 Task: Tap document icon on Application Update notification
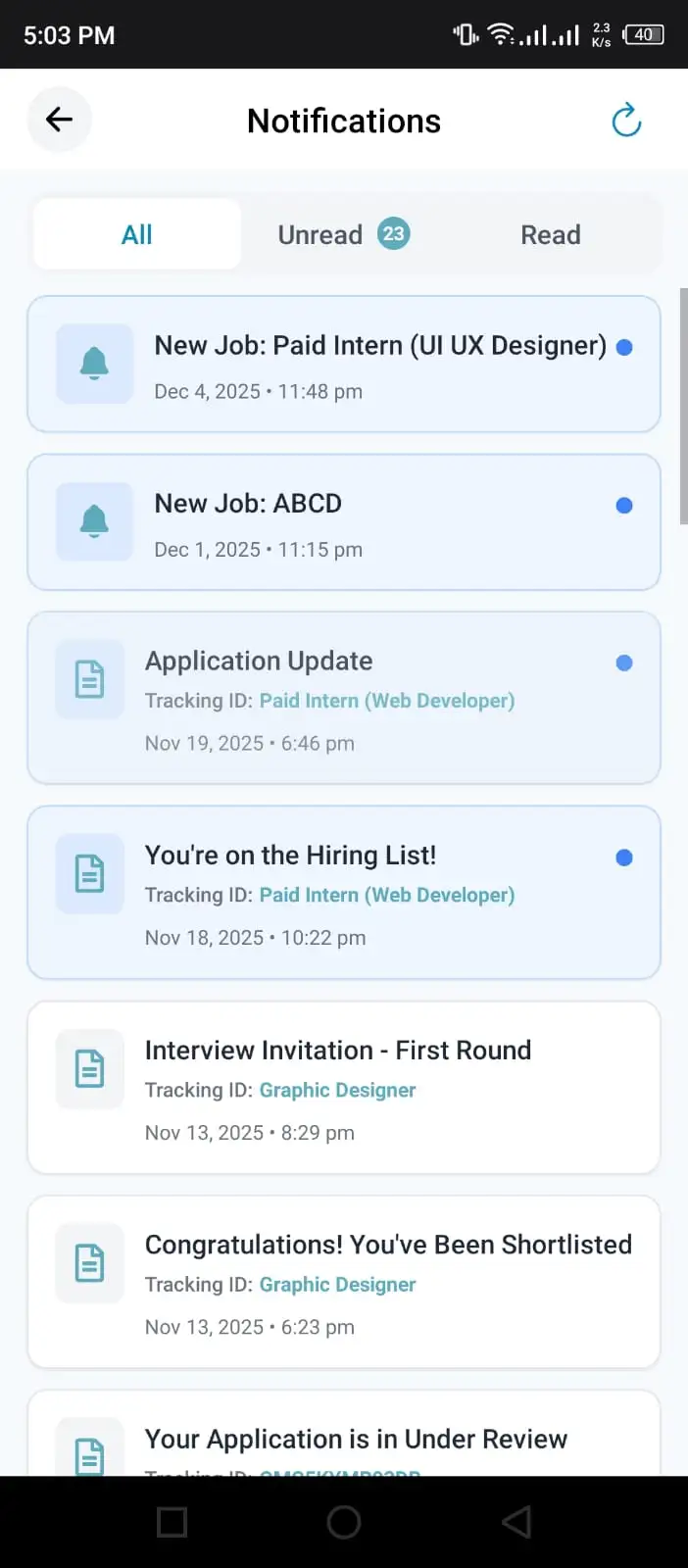pyautogui.click(x=90, y=679)
